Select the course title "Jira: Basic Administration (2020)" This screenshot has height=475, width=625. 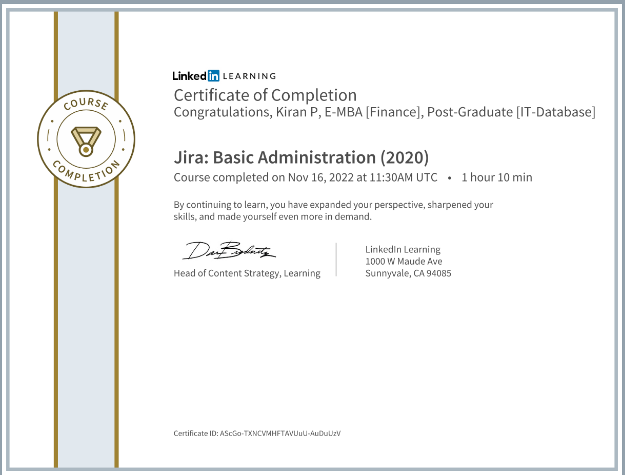coord(301,157)
